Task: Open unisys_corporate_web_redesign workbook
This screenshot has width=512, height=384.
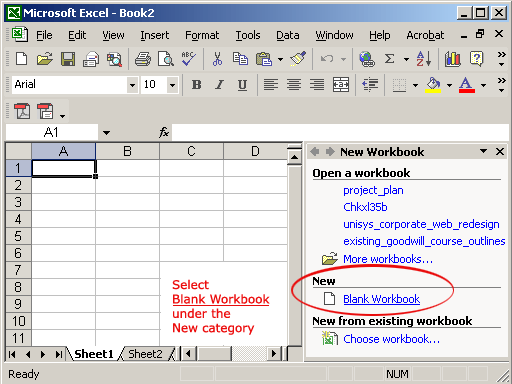Action: coord(421,224)
